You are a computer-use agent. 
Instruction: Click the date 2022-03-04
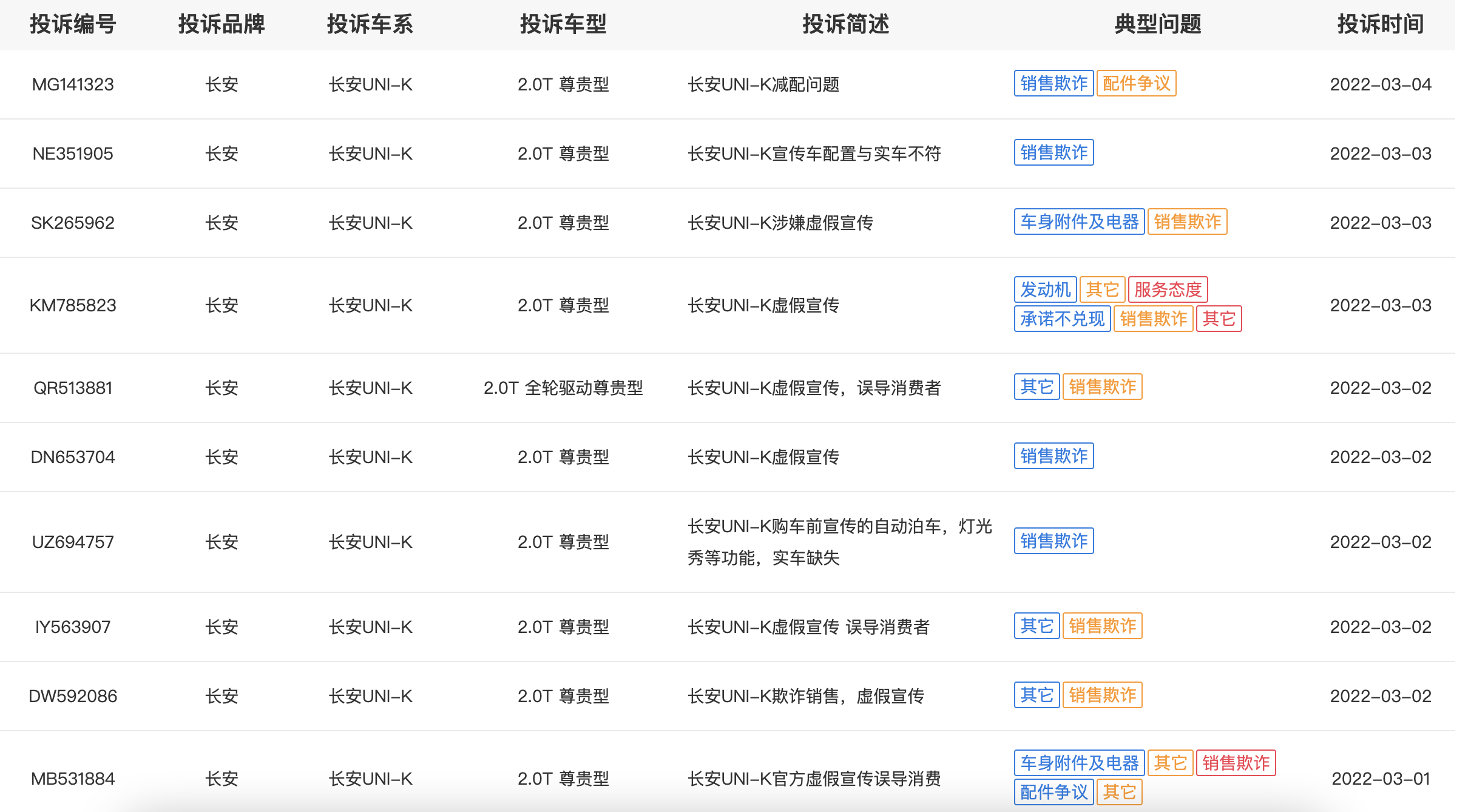[1381, 84]
